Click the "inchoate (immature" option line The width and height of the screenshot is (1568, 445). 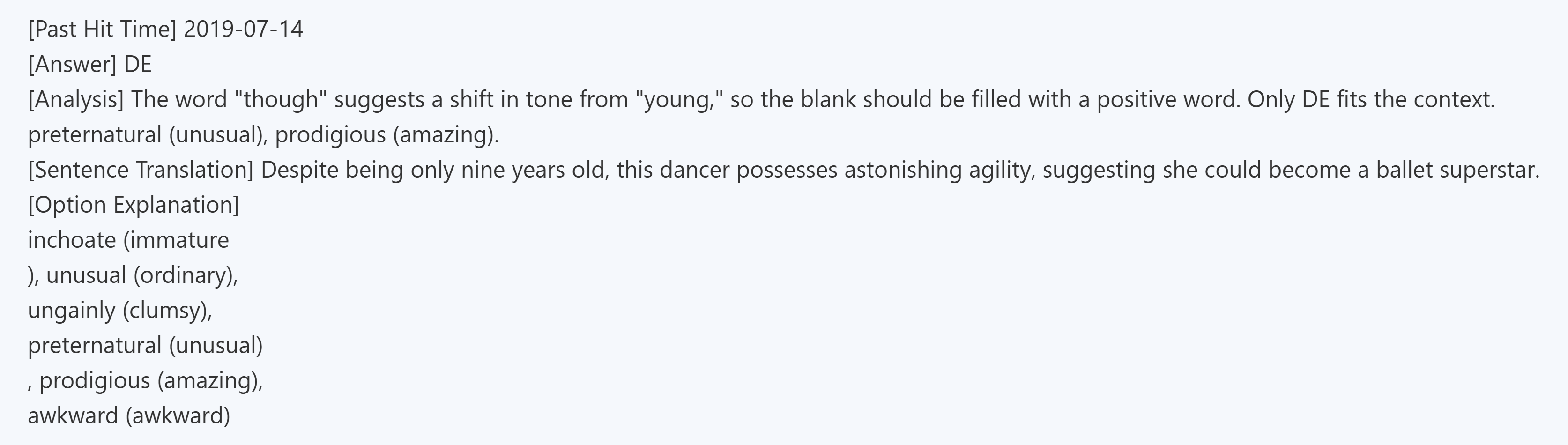pos(128,240)
